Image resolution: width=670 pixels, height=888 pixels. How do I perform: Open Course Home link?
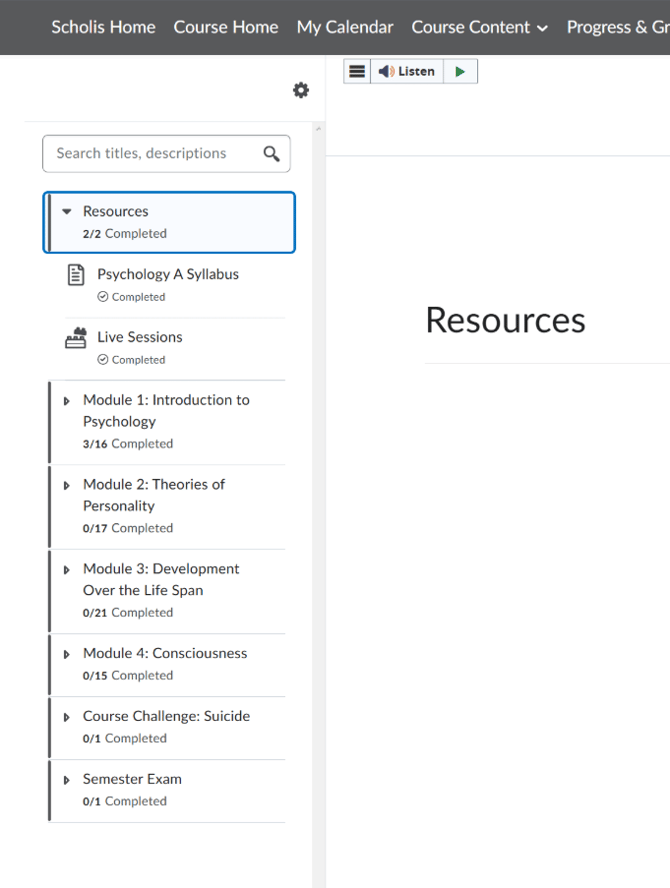(x=225, y=27)
